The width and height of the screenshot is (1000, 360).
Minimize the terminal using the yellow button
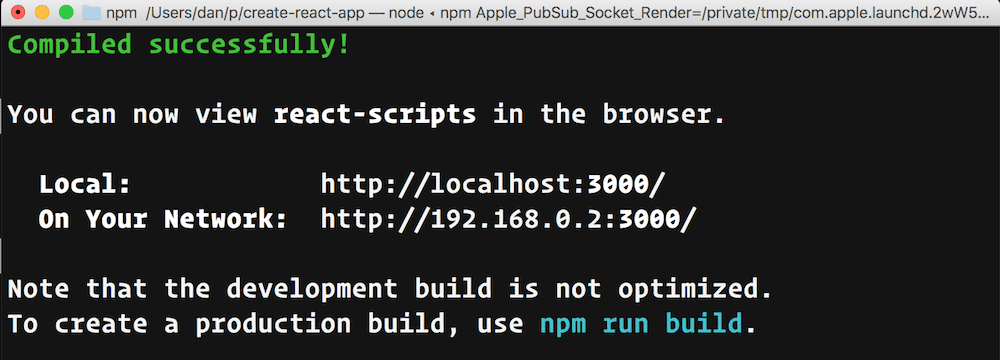[41, 12]
